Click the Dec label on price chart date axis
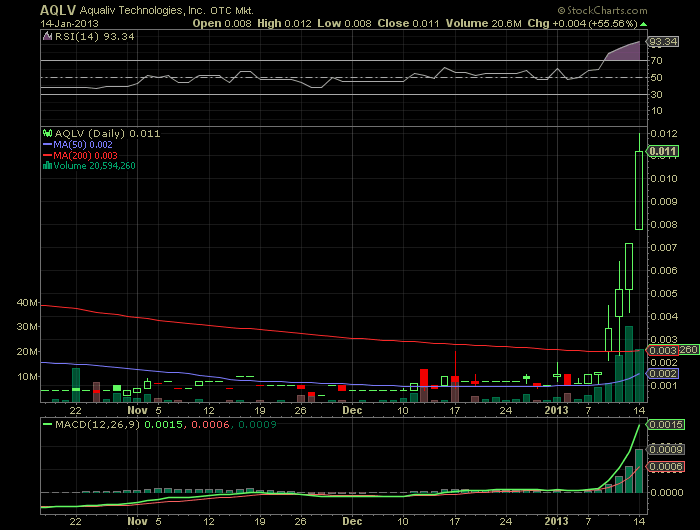The image size is (700, 530). click(352, 410)
